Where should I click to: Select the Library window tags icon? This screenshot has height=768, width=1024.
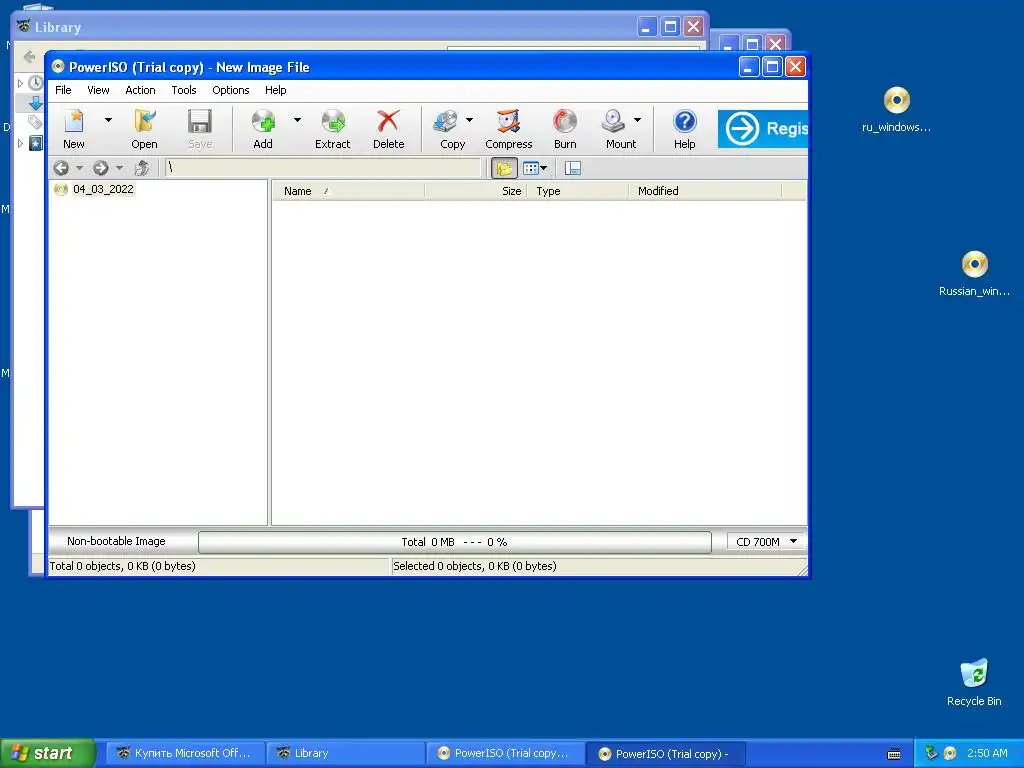click(x=35, y=122)
